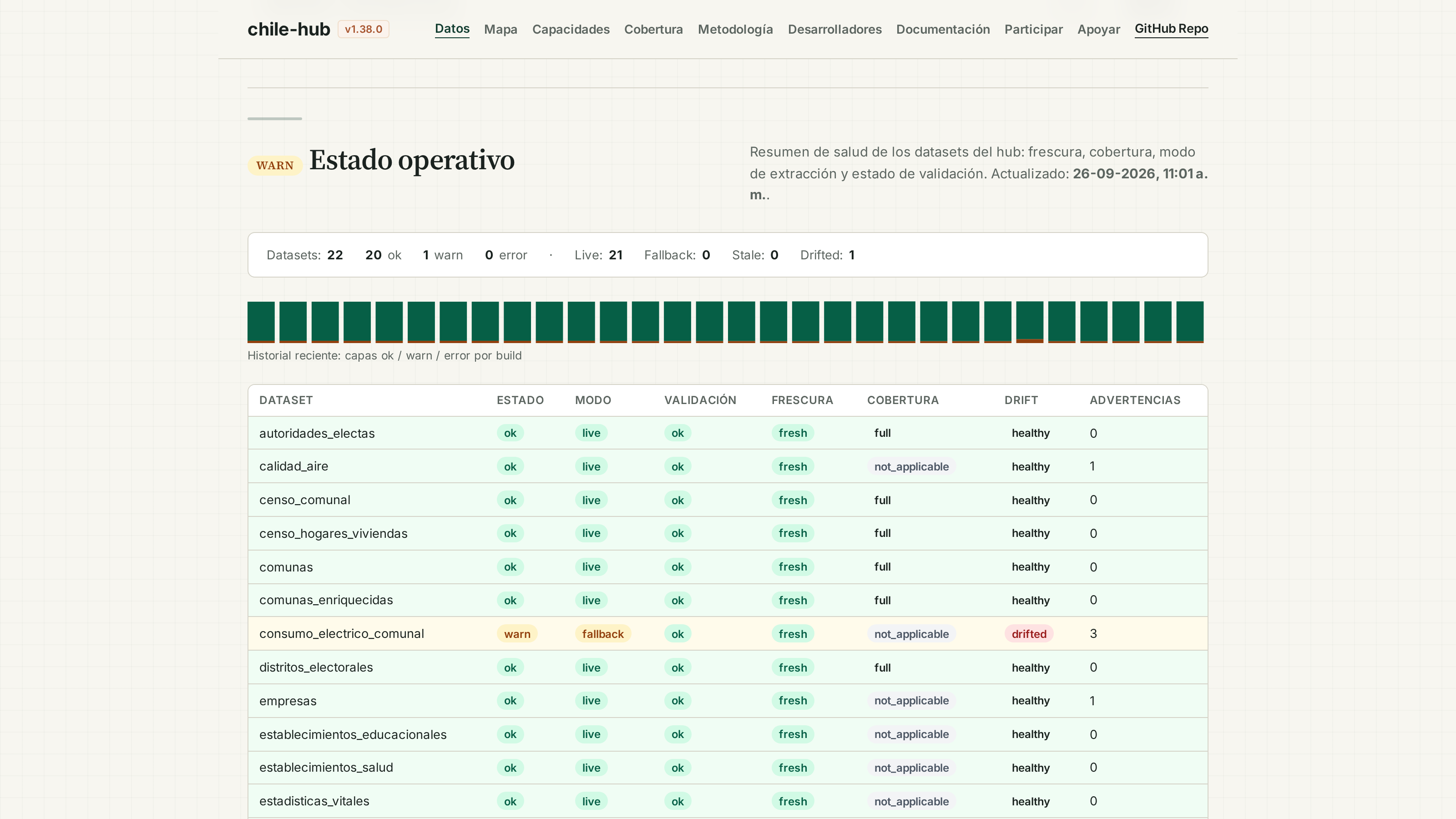The width and height of the screenshot is (1456, 819).
Task: Visit the GitHub Repo link
Action: (x=1171, y=29)
